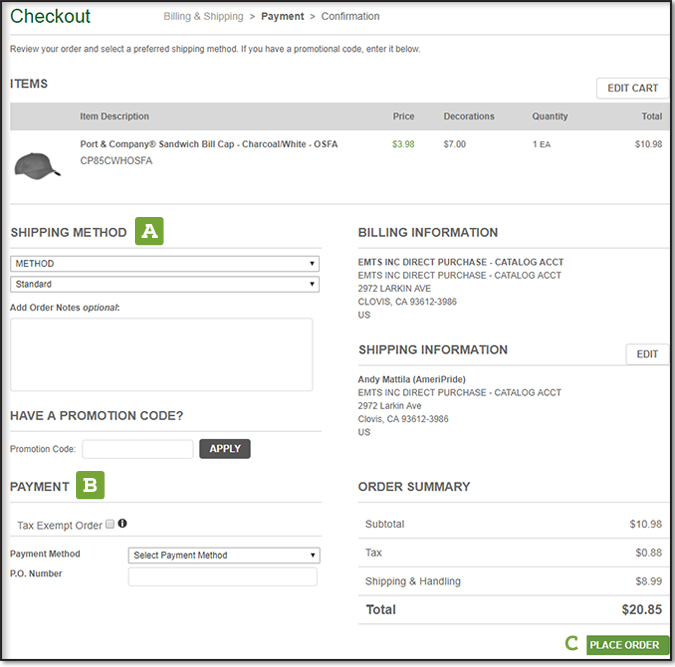This screenshot has height=667, width=675.
Task: Select the Payment breadcrumb step
Action: (282, 17)
